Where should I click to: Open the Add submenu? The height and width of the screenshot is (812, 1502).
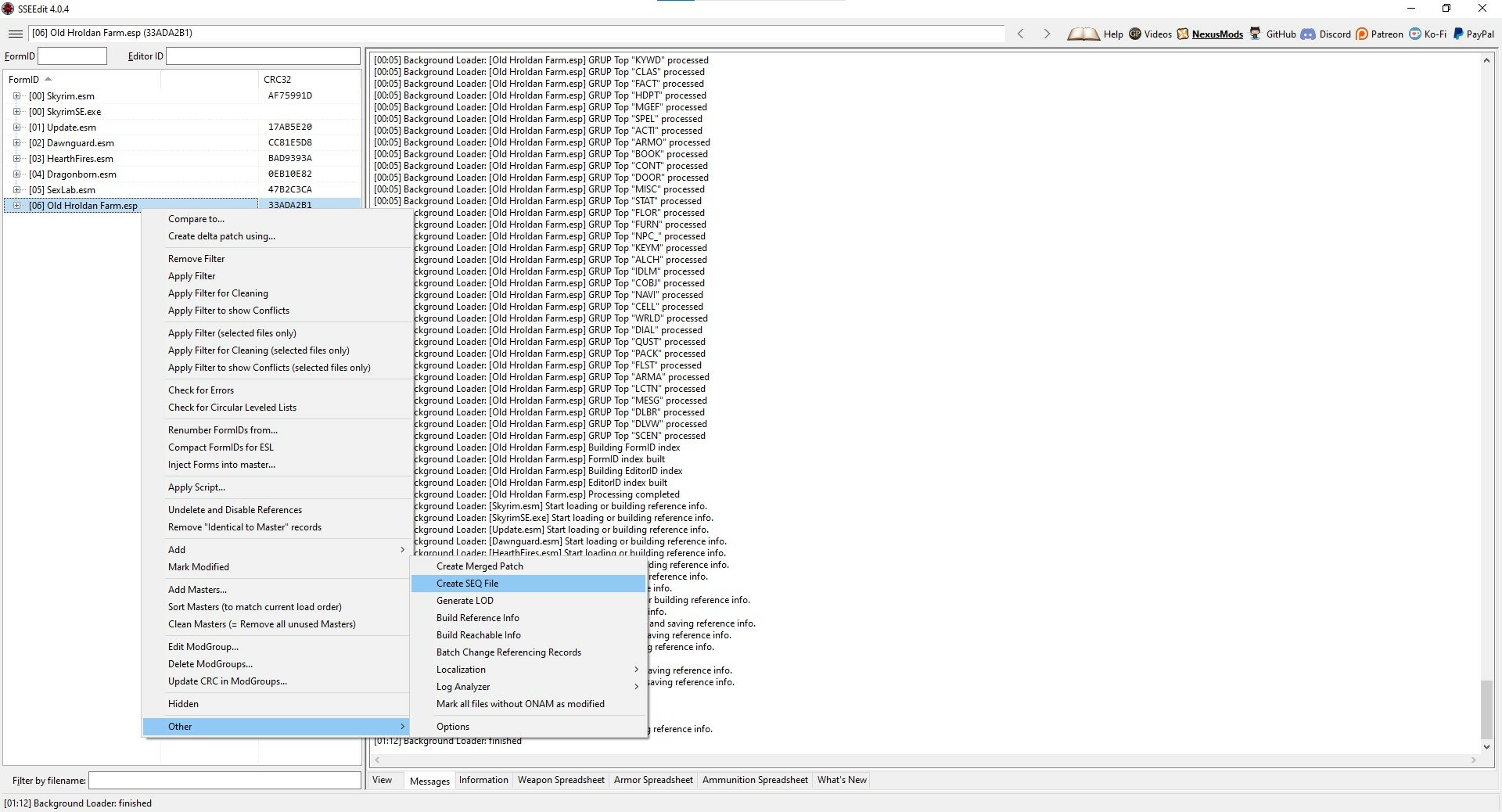pyautogui.click(x=276, y=550)
